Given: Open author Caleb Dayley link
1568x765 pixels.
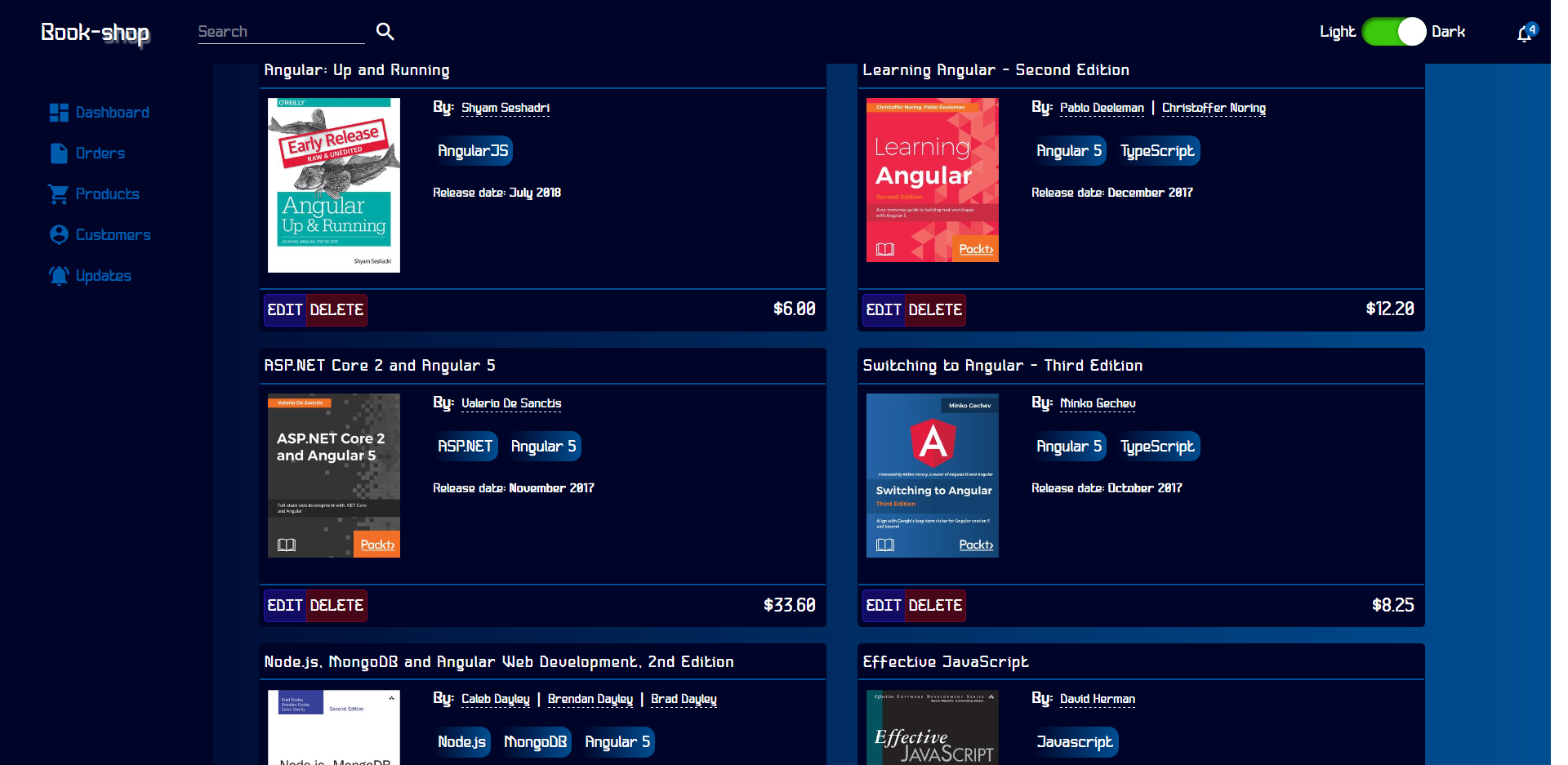Looking at the screenshot, I should [496, 699].
